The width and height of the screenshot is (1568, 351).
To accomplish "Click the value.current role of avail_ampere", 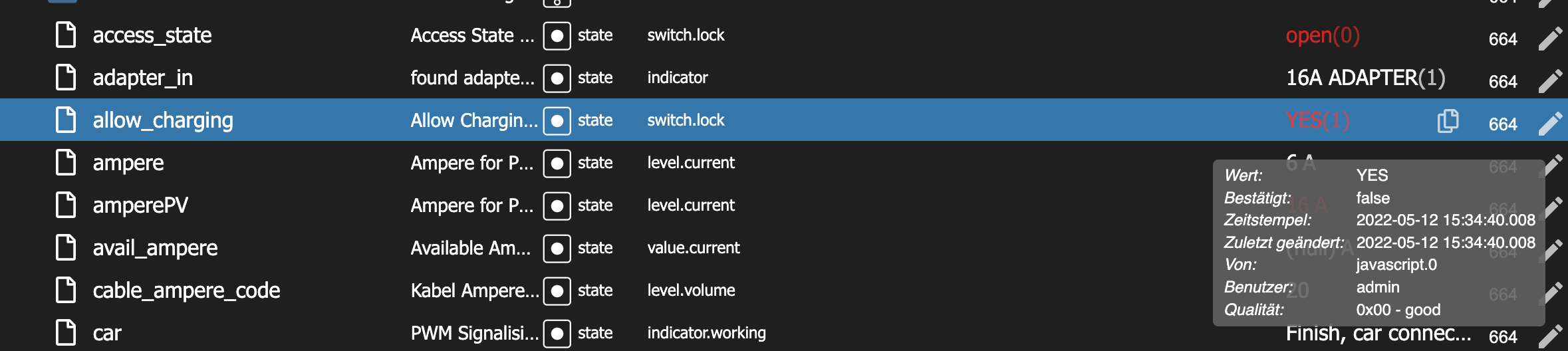I will tap(693, 248).
